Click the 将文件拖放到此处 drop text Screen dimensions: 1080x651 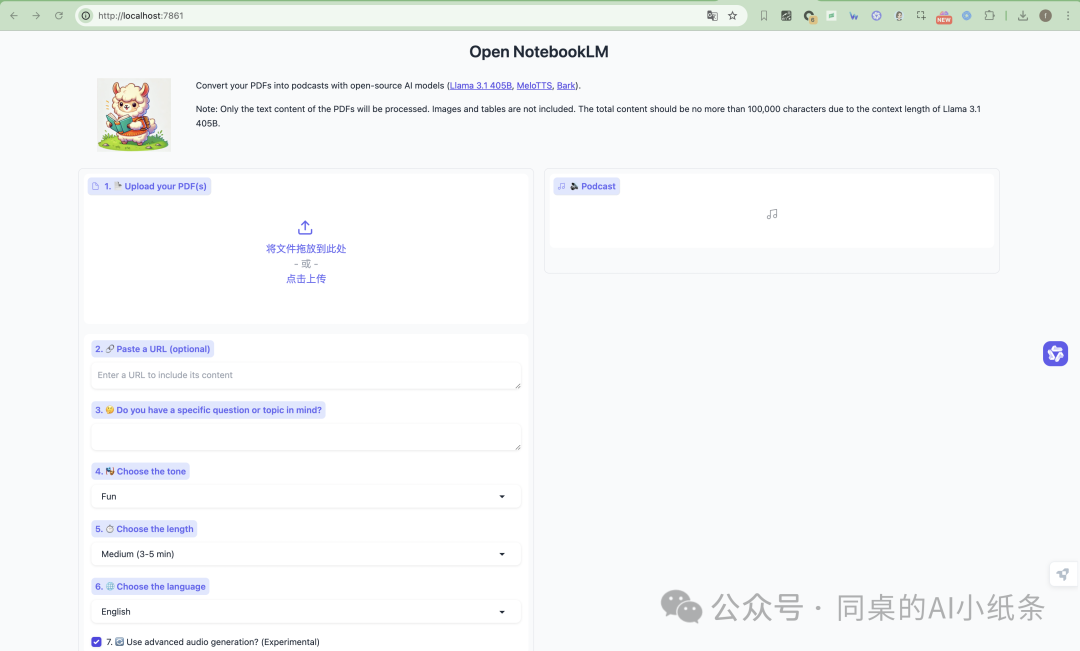click(x=306, y=249)
